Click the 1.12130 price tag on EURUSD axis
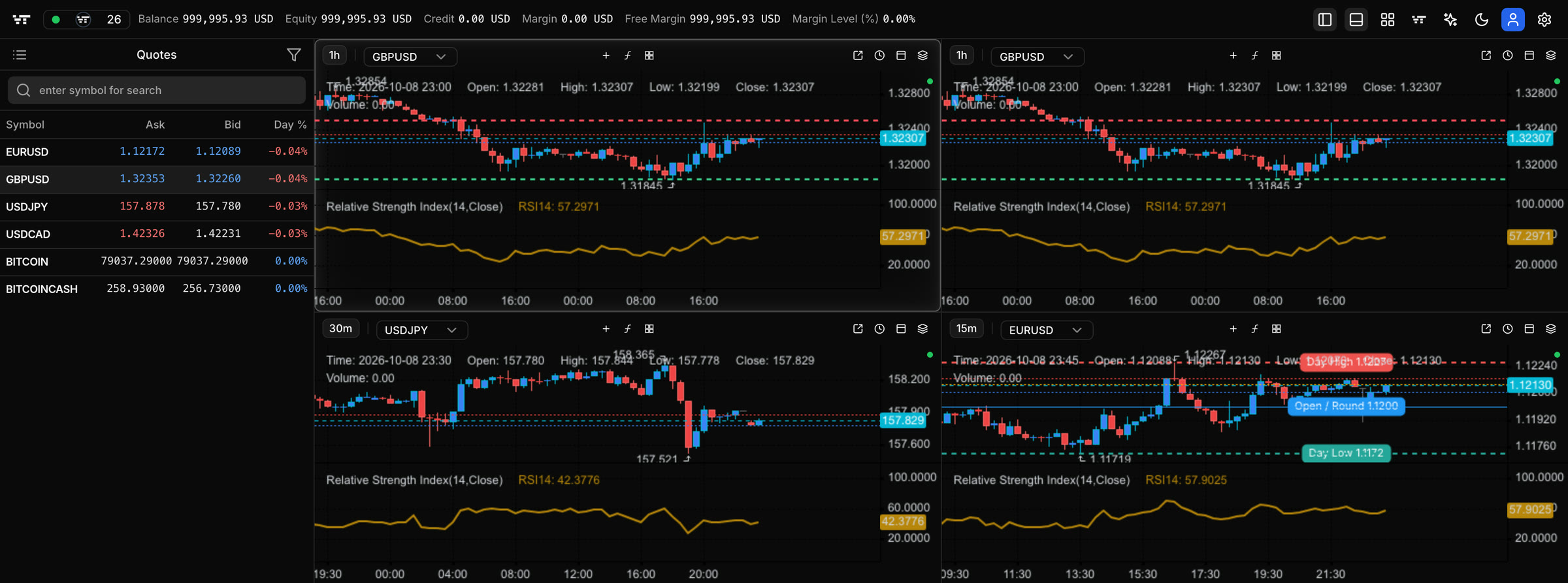The width and height of the screenshot is (1568, 583). tap(1529, 385)
